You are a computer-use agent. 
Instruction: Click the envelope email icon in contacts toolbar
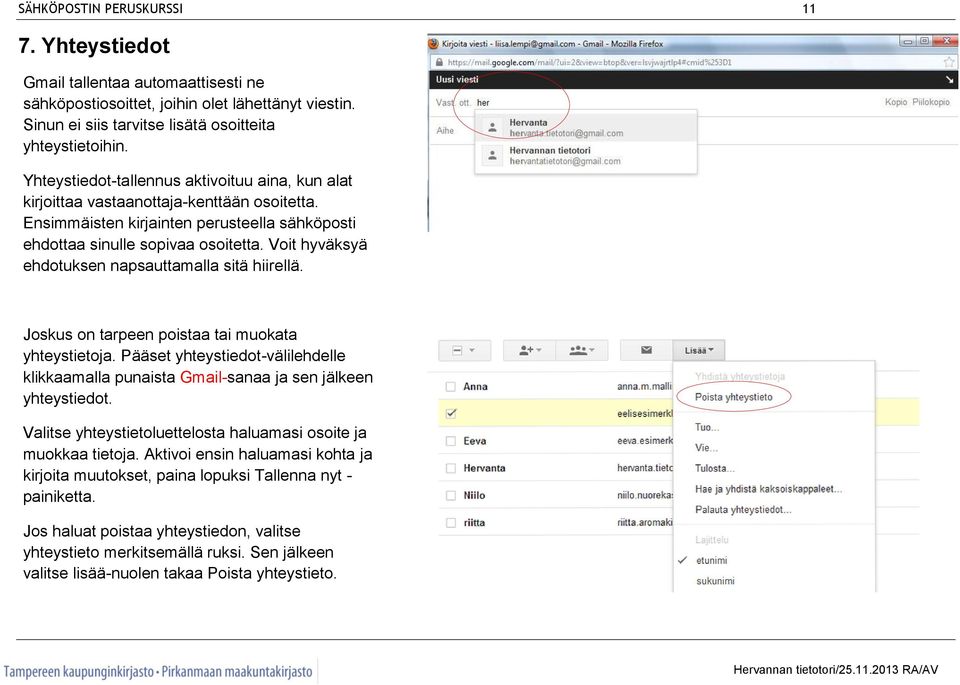point(646,350)
